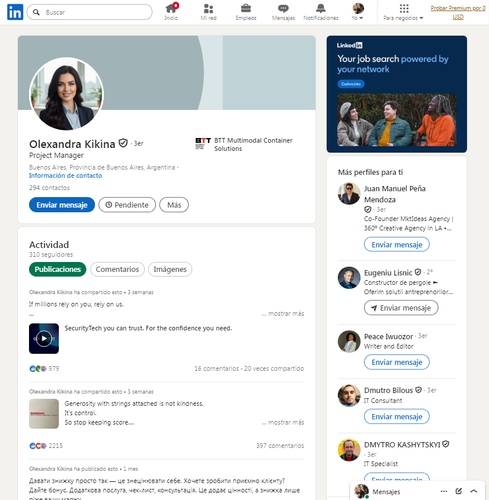The width and height of the screenshot is (489, 500).
Task: Click the 294 contactos text
Action: click(49, 188)
